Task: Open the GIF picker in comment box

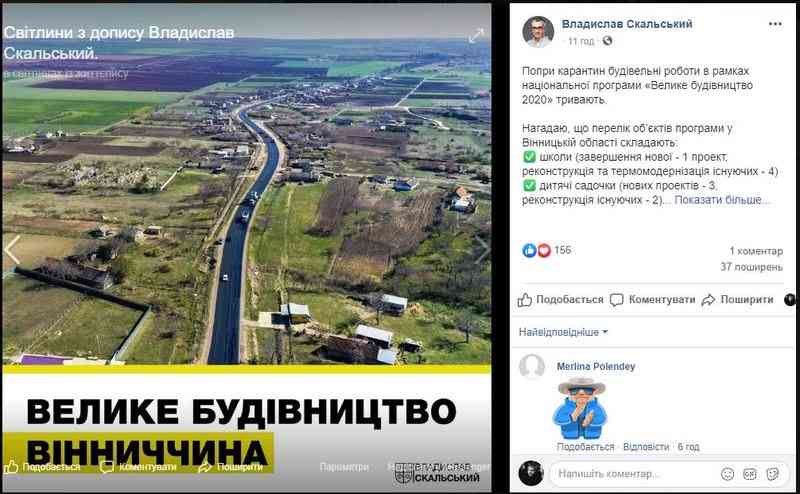Action: pos(749,474)
